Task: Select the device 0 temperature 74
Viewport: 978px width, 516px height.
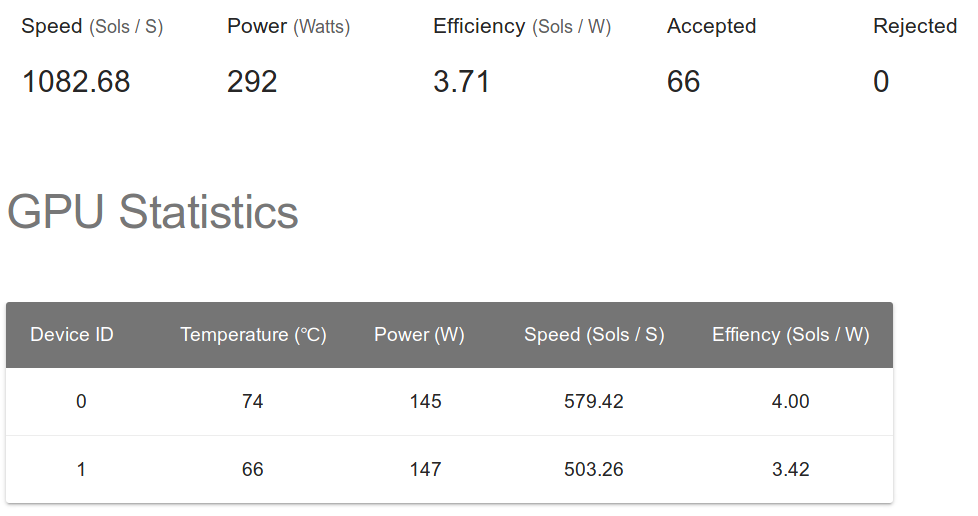Action: pyautogui.click(x=253, y=401)
